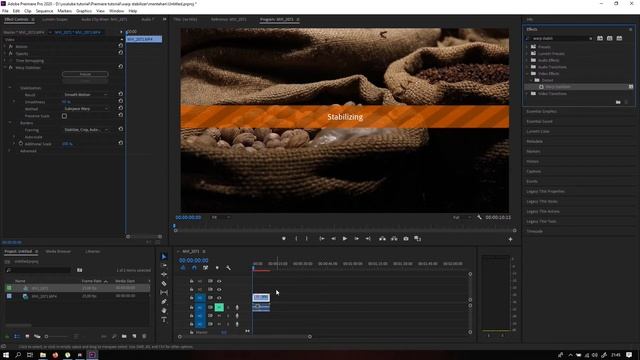Filter effects by Accelerated Effects icon
The image size is (640, 360).
pyautogui.click(x=600, y=38)
